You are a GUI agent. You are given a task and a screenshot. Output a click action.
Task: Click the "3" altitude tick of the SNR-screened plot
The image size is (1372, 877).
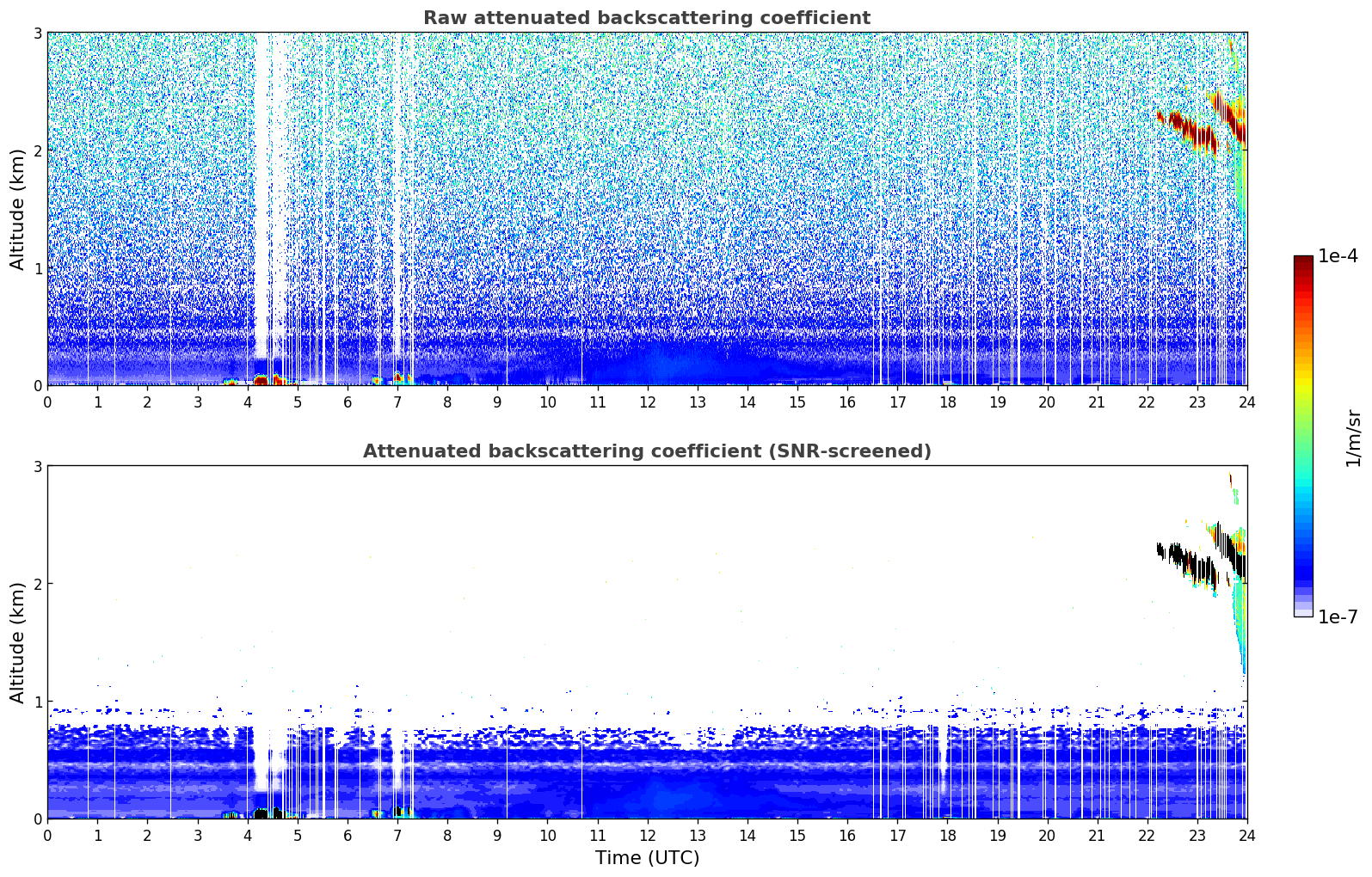click(x=37, y=466)
